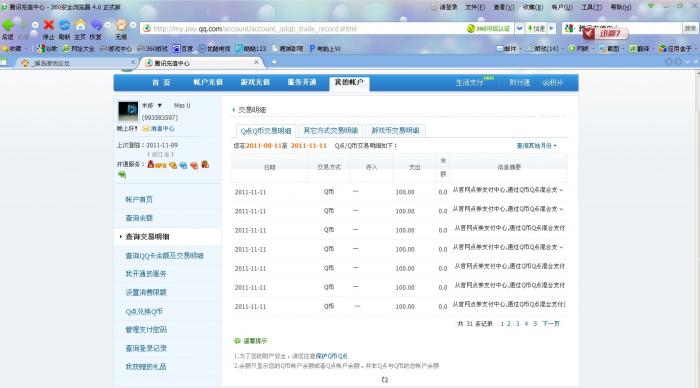700x388 pixels.
Task: Click the 360 trusted certification badge
Action: [488, 29]
